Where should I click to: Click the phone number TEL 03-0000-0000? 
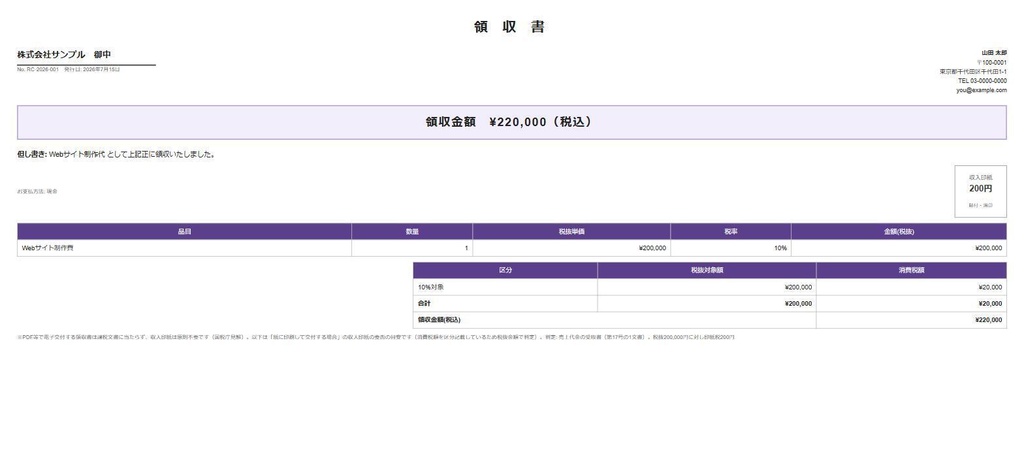point(982,80)
